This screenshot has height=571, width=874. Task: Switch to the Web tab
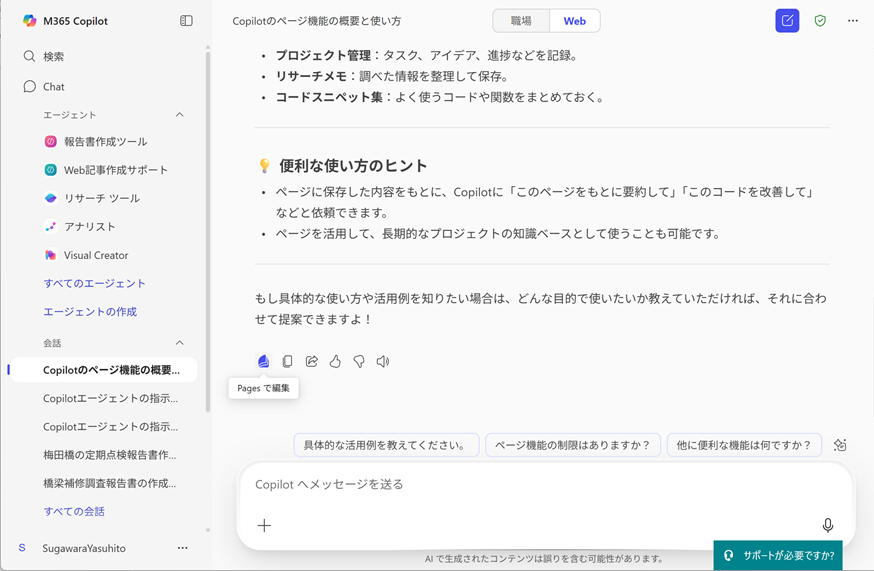point(575,21)
